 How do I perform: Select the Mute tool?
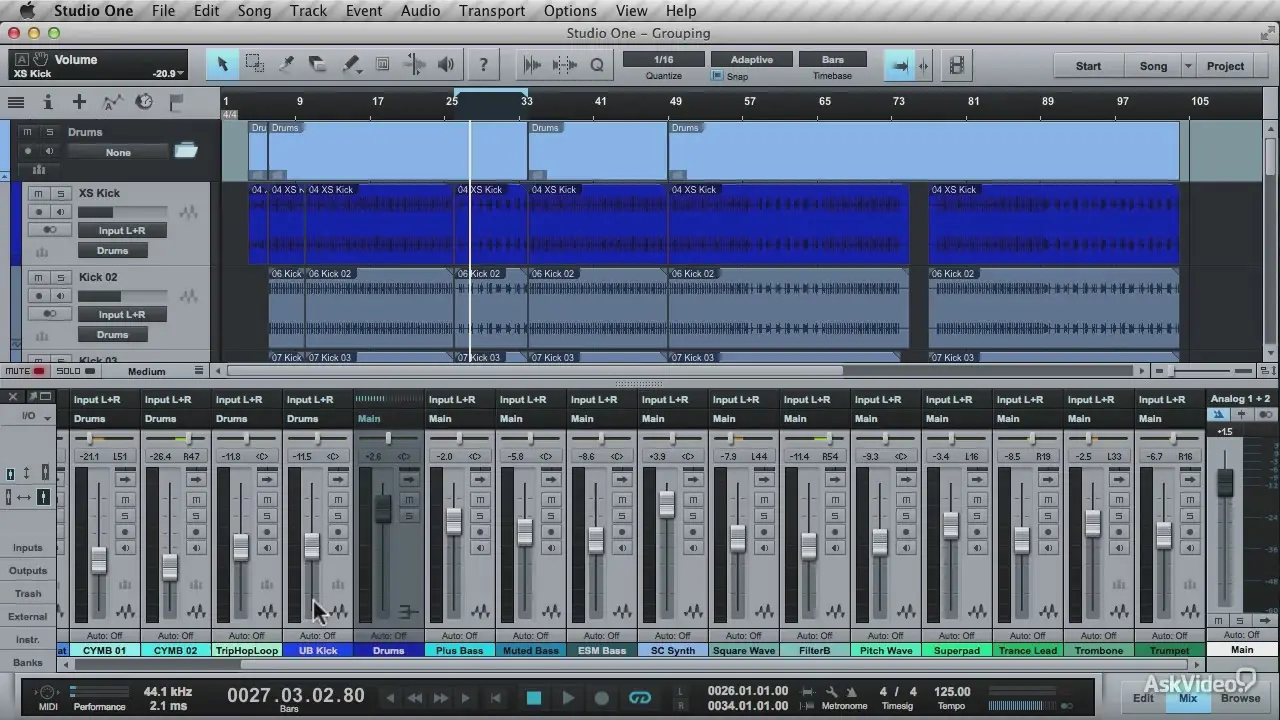tap(382, 65)
